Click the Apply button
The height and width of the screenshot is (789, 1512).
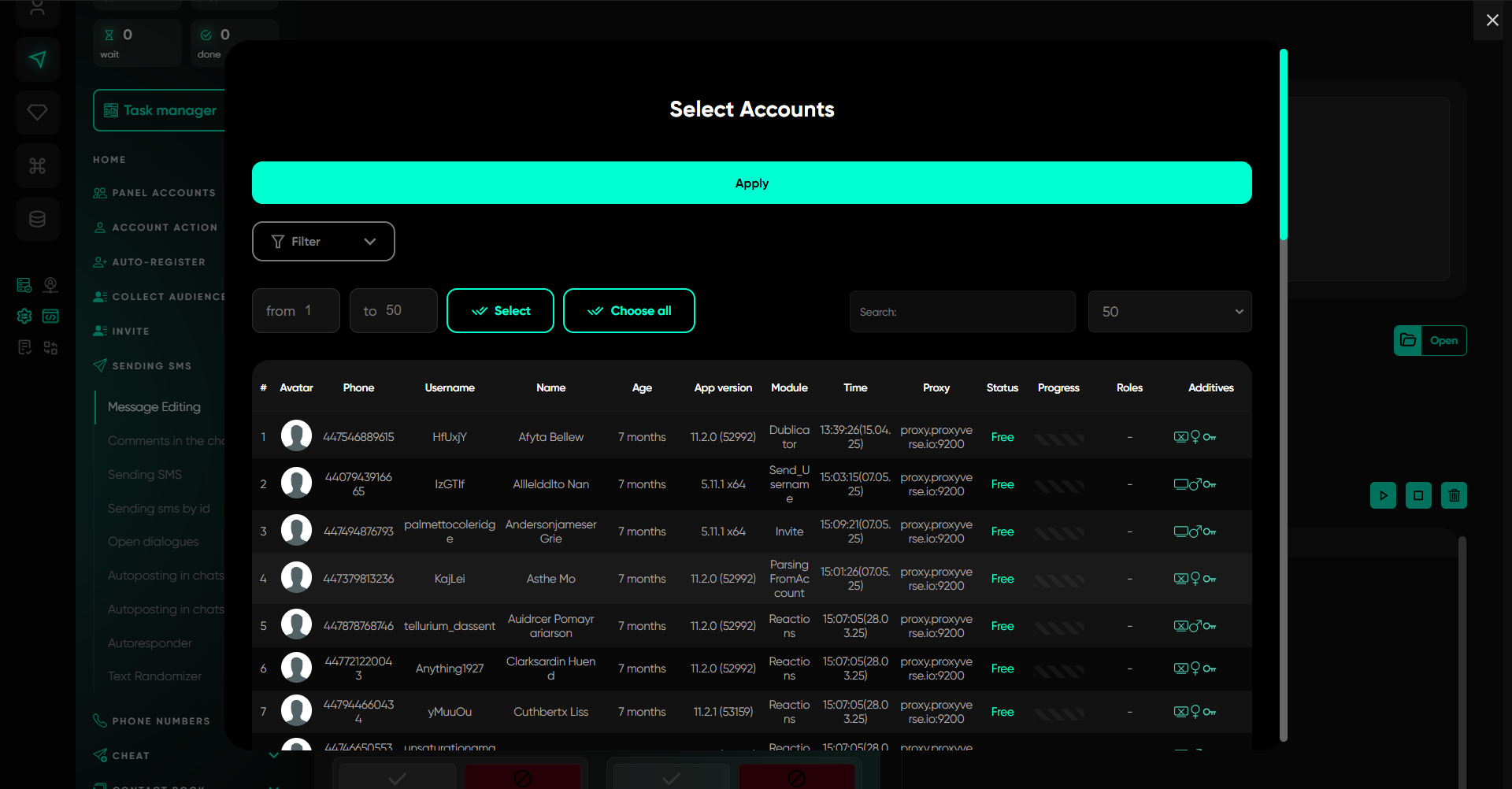pos(751,183)
